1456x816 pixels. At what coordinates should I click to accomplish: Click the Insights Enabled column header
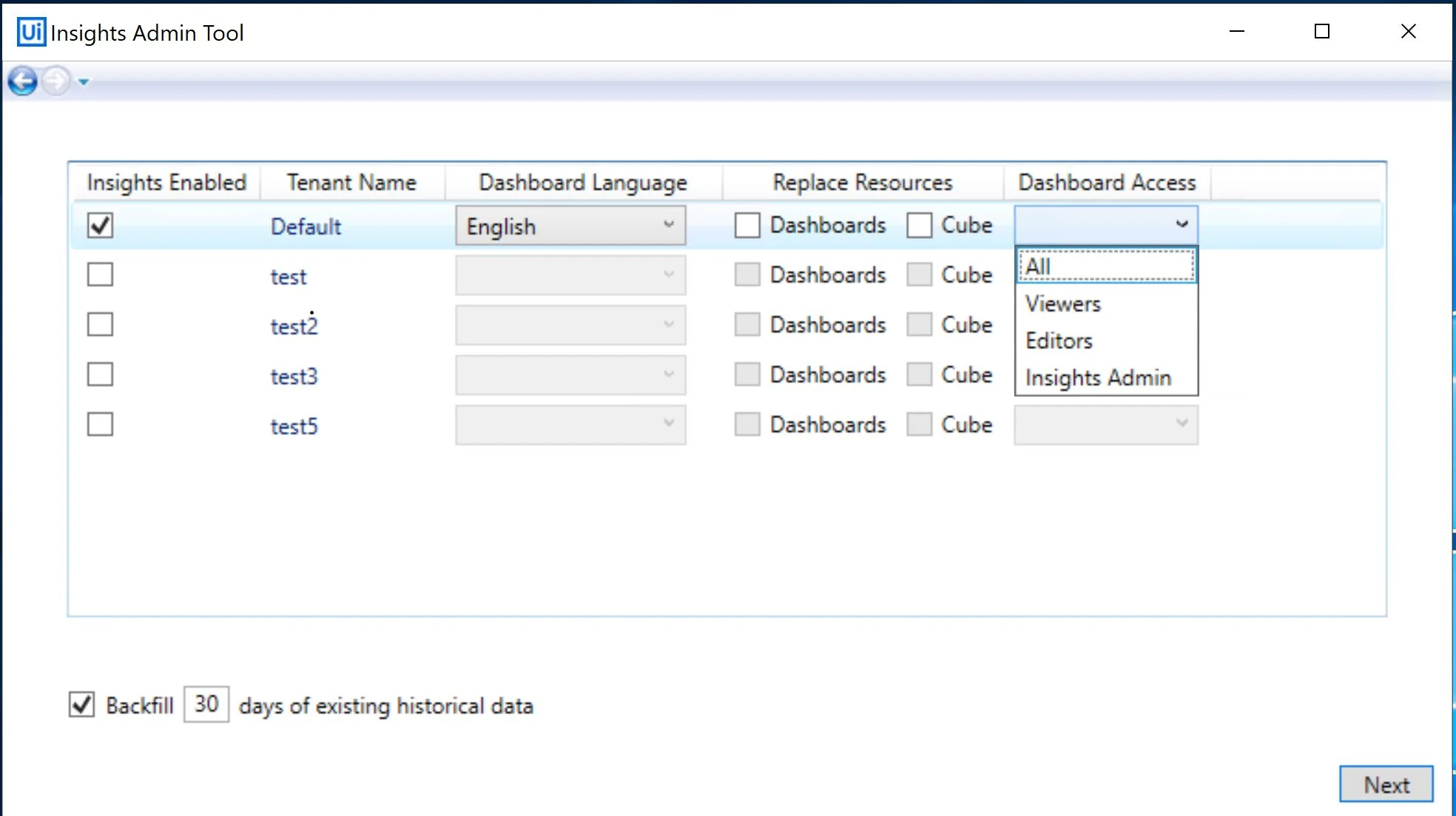click(166, 182)
